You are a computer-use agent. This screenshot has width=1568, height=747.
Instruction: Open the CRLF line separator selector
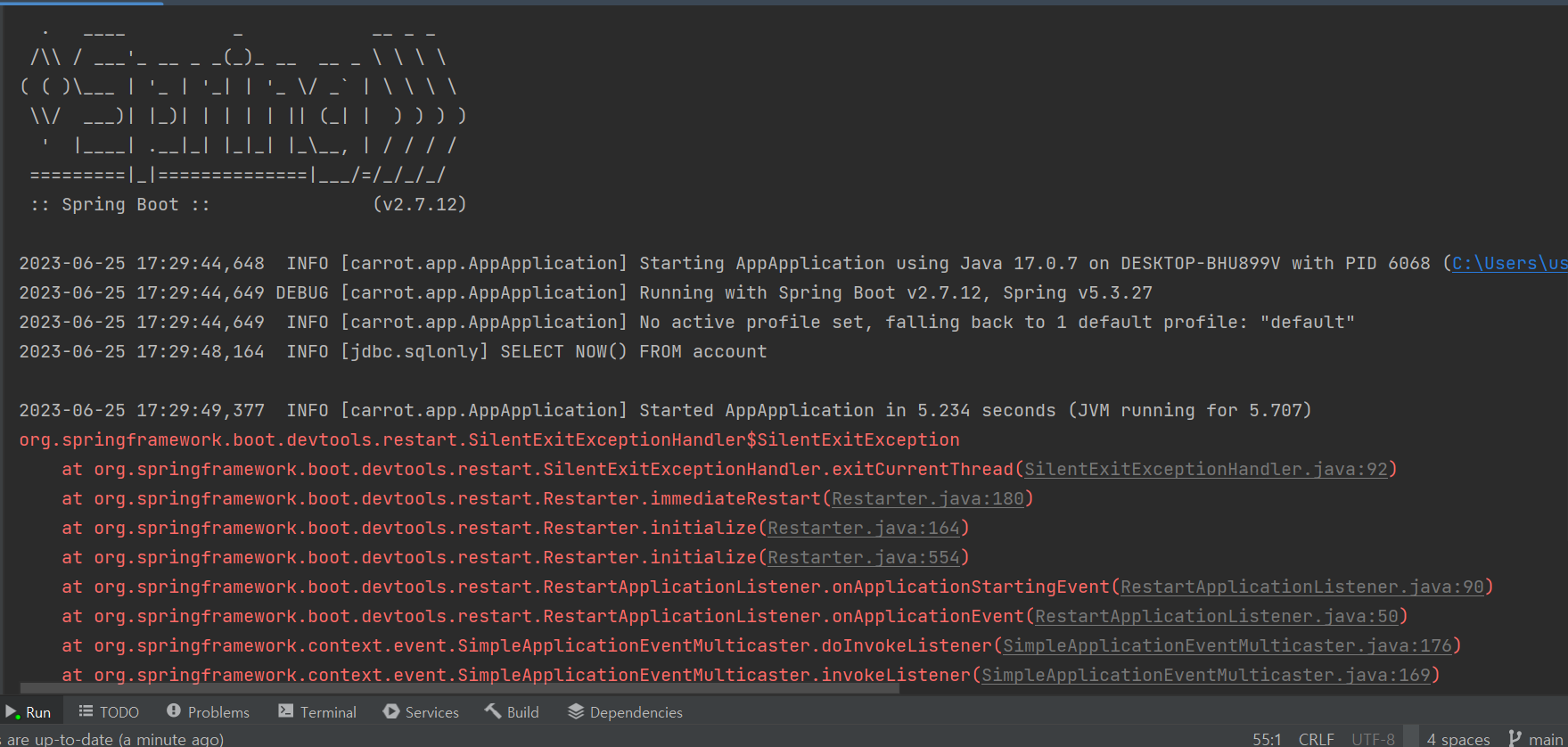click(x=1316, y=739)
